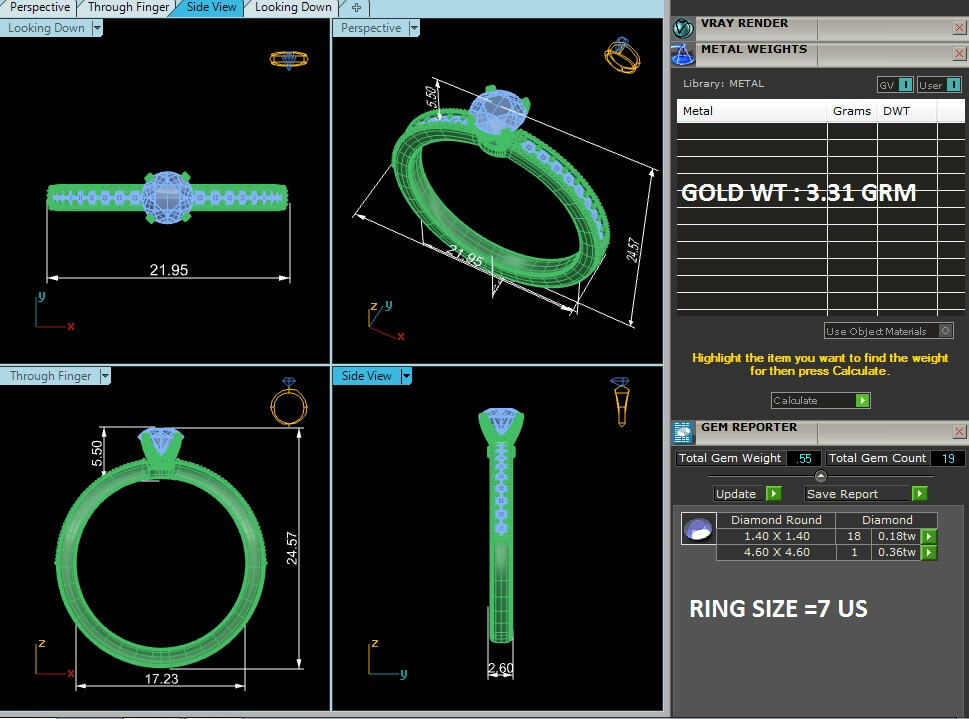The height and width of the screenshot is (719, 969).
Task: Click the ring icon in the Through Finger viewport
Action: point(289,402)
